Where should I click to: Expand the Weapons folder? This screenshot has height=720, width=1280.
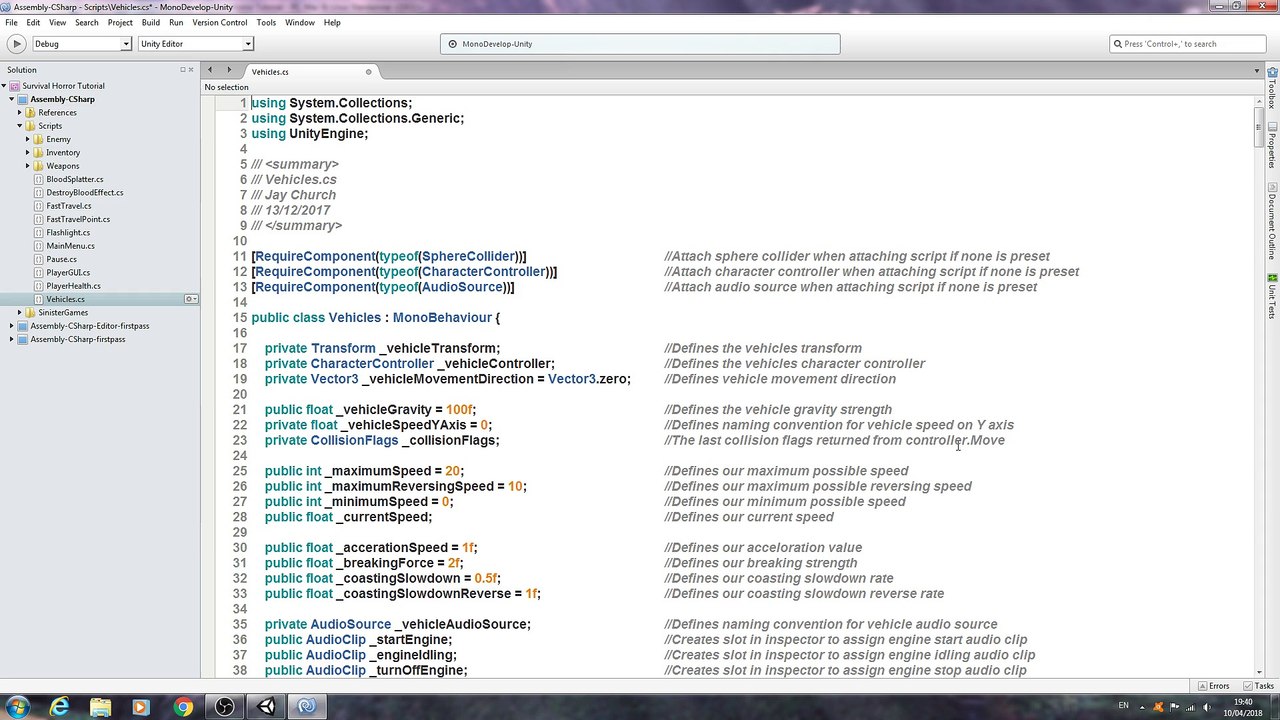pyautogui.click(x=27, y=166)
